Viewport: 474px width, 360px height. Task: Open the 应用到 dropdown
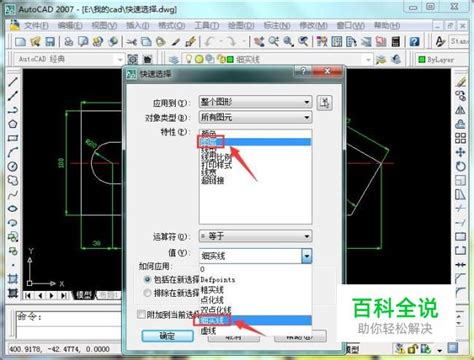point(255,102)
